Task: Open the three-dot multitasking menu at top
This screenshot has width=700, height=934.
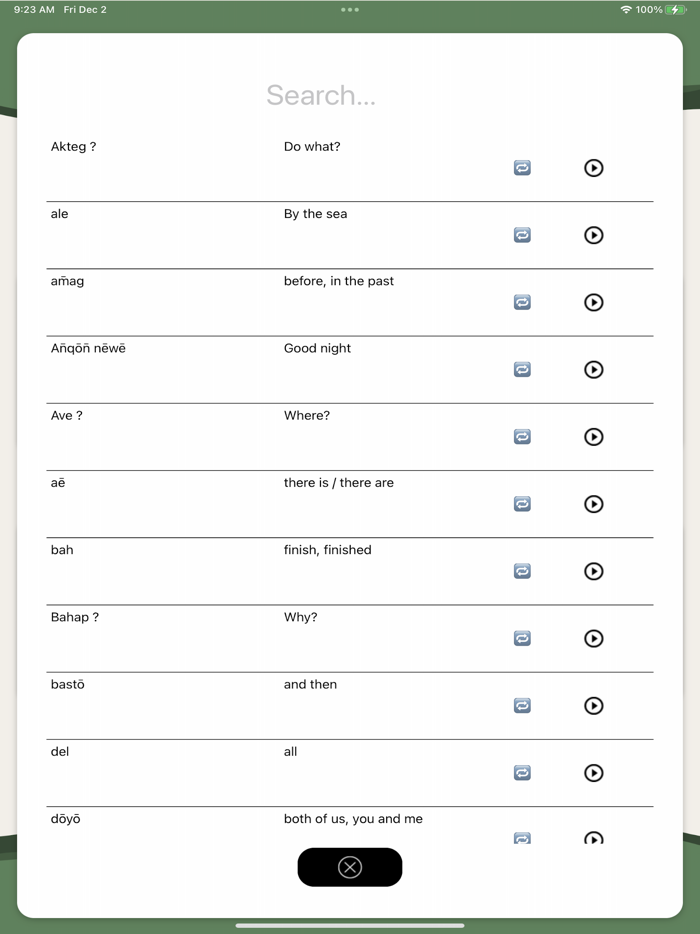Action: (x=350, y=10)
